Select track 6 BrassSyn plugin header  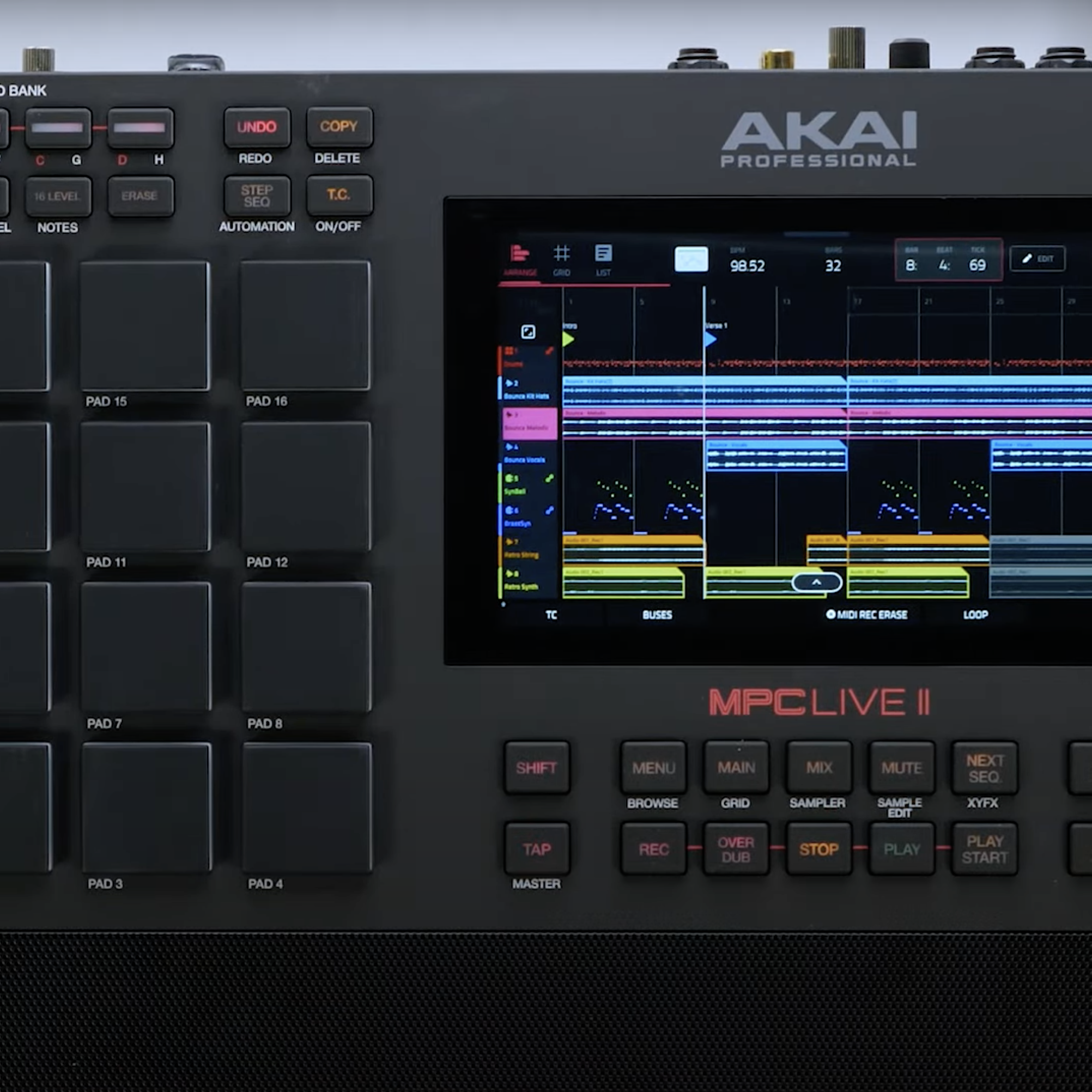pos(527,517)
